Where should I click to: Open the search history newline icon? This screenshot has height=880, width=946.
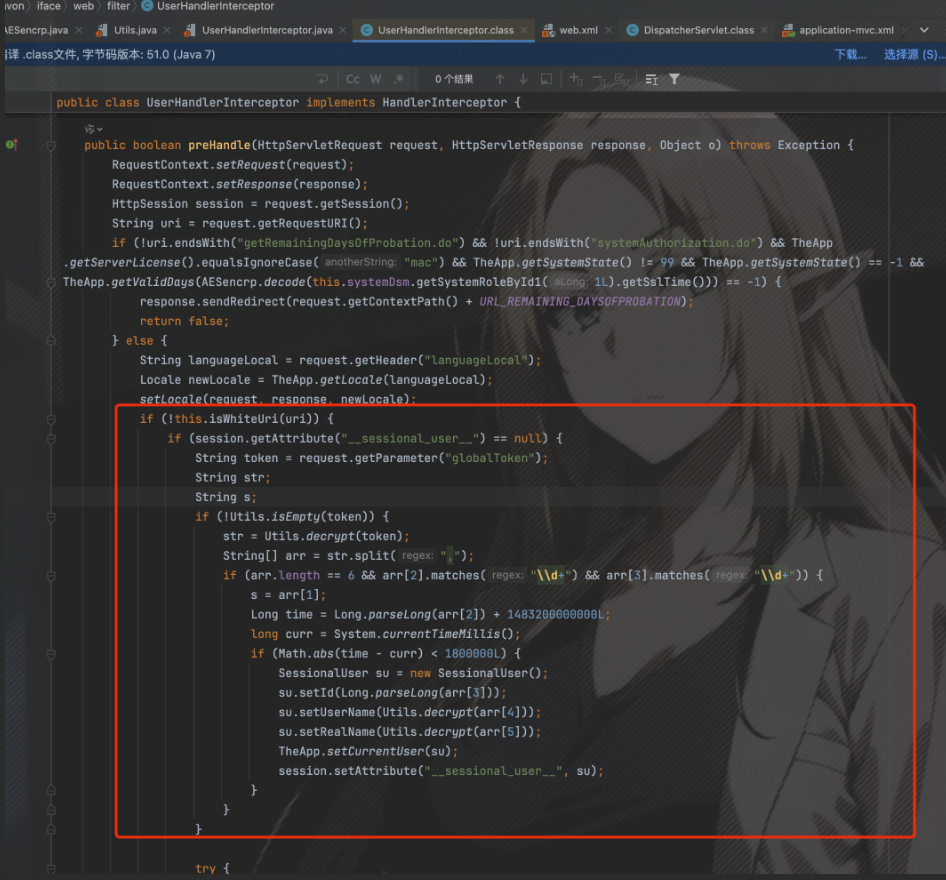(x=323, y=79)
